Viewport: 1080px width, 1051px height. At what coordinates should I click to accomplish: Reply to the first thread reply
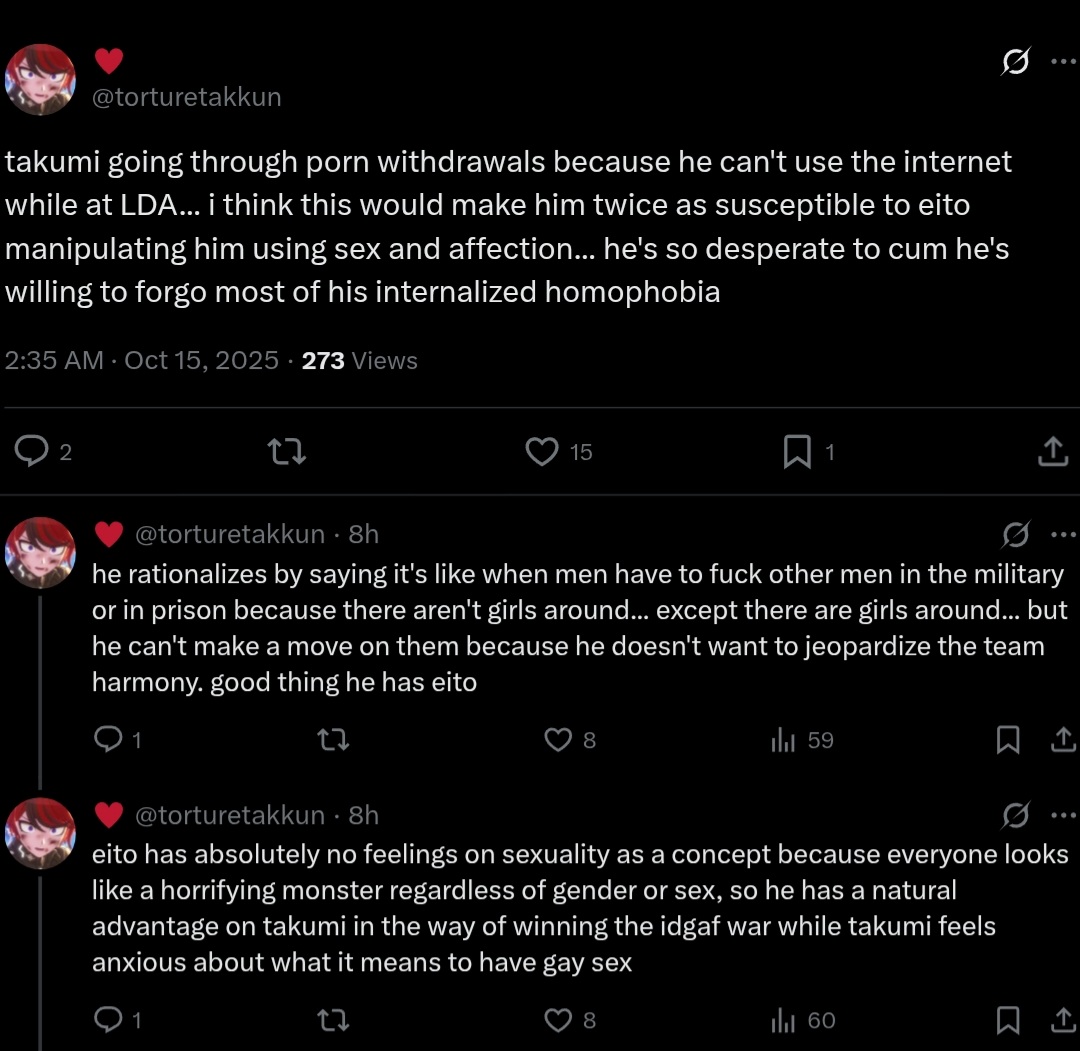pyautogui.click(x=106, y=740)
